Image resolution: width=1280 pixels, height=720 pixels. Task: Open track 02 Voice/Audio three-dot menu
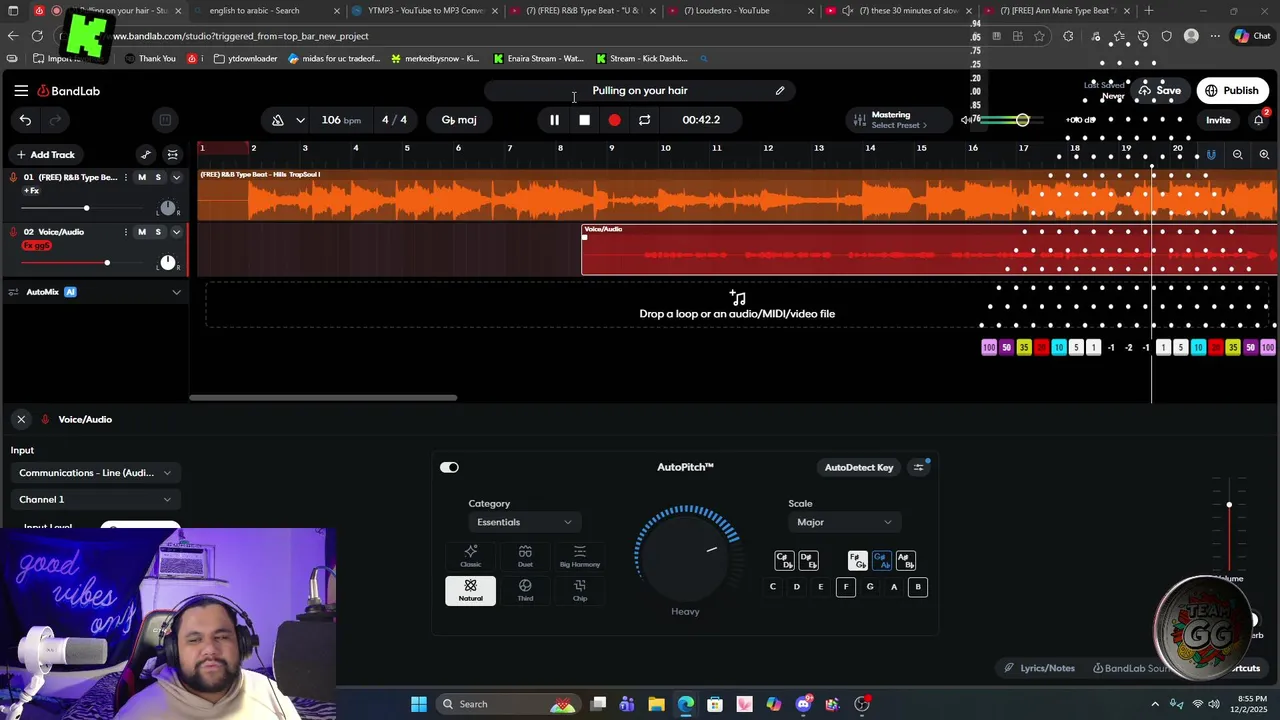point(125,232)
